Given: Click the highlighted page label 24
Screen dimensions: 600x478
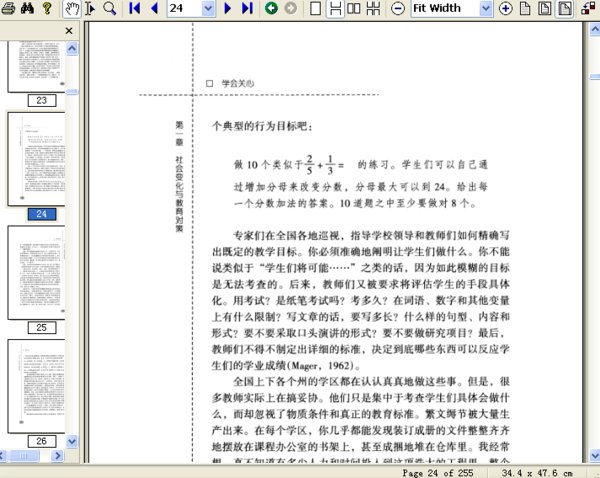Looking at the screenshot, I should (42, 214).
